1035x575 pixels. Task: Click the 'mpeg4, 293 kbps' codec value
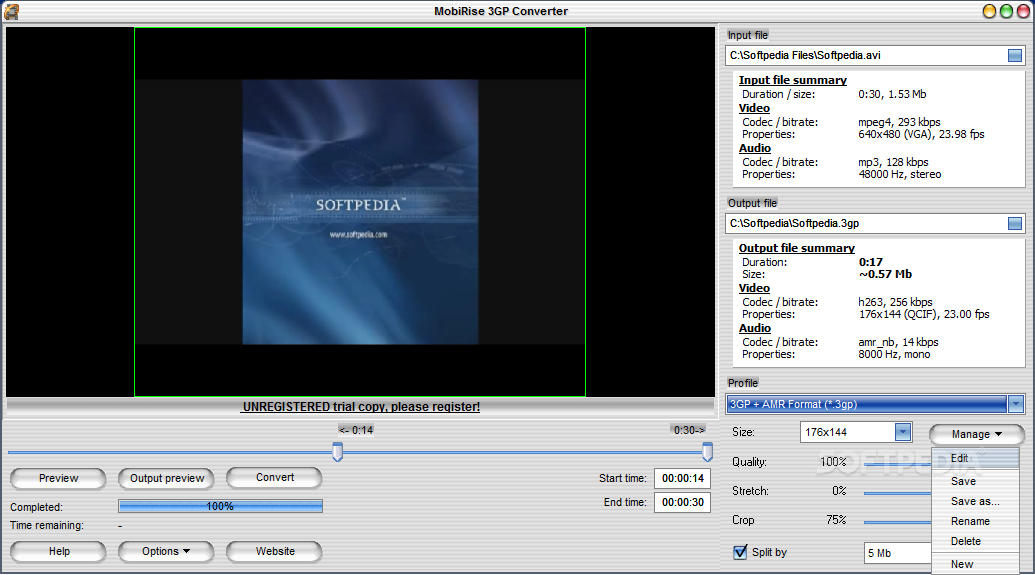899,122
